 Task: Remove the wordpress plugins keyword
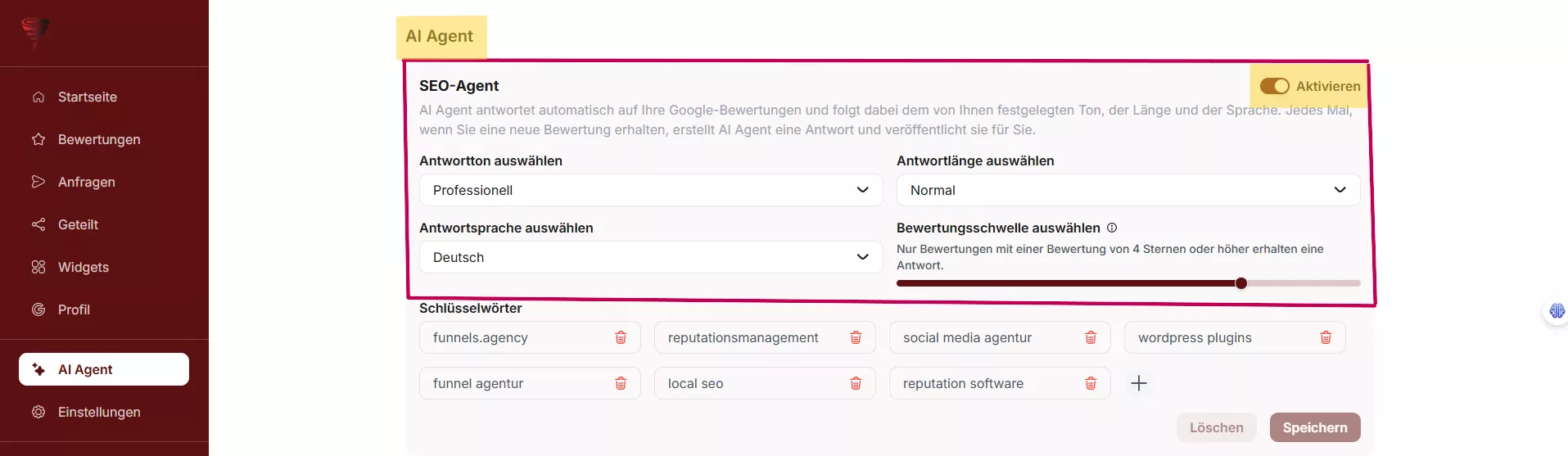tap(1326, 337)
